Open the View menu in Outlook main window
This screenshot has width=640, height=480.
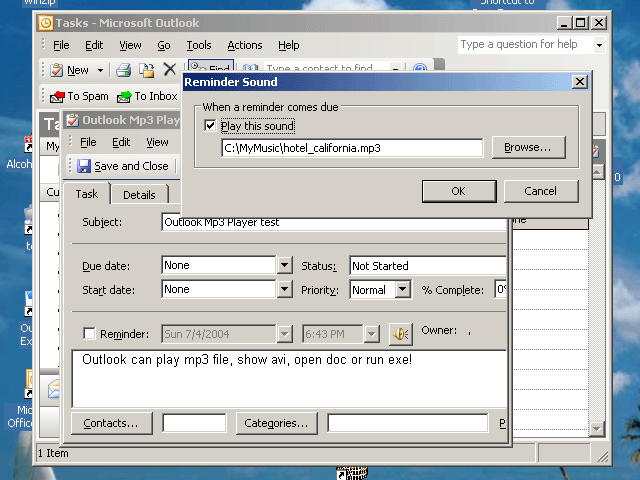coord(130,45)
